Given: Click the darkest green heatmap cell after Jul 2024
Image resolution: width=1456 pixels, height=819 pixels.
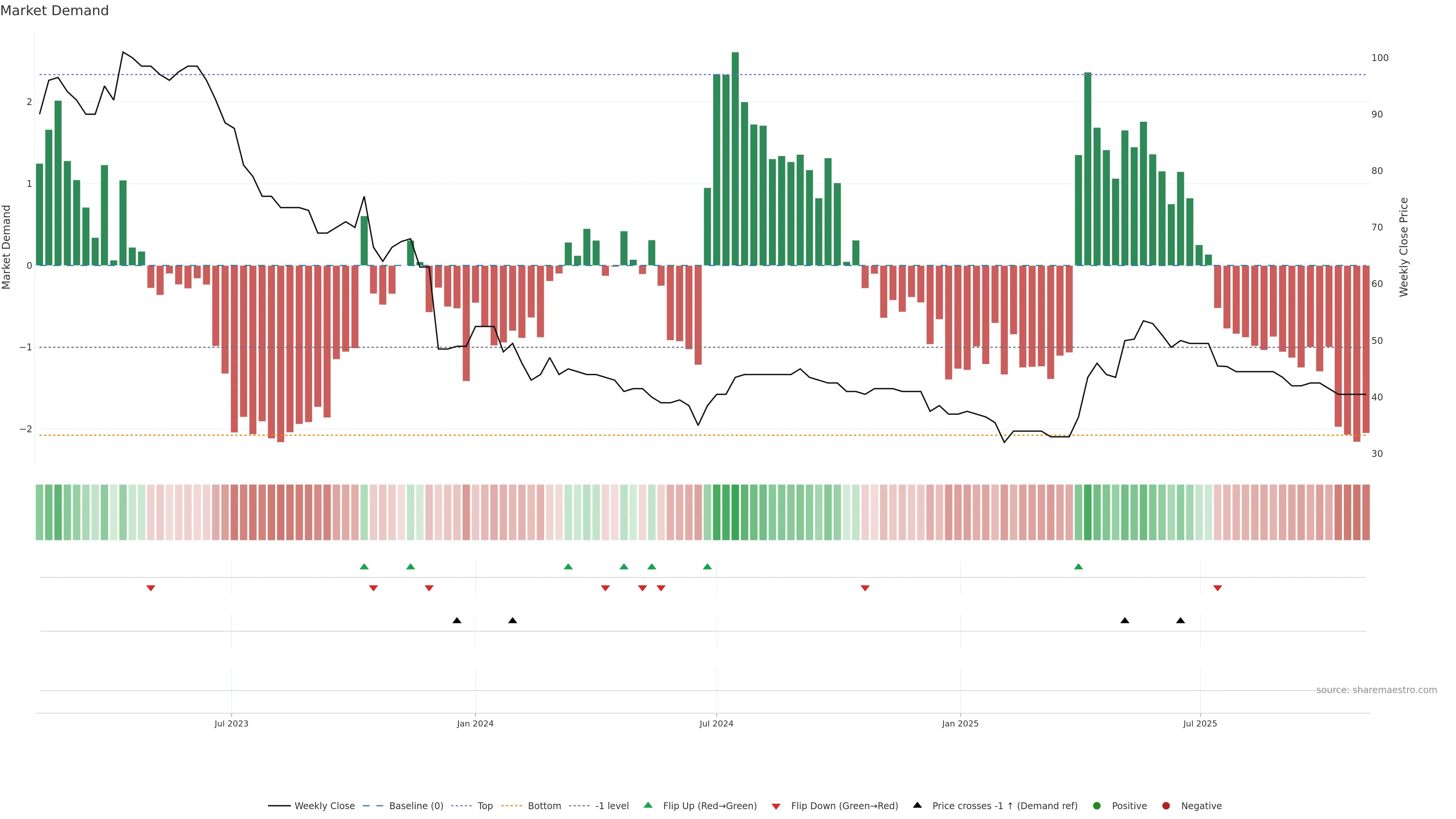Looking at the screenshot, I should pyautogui.click(x=735, y=512).
